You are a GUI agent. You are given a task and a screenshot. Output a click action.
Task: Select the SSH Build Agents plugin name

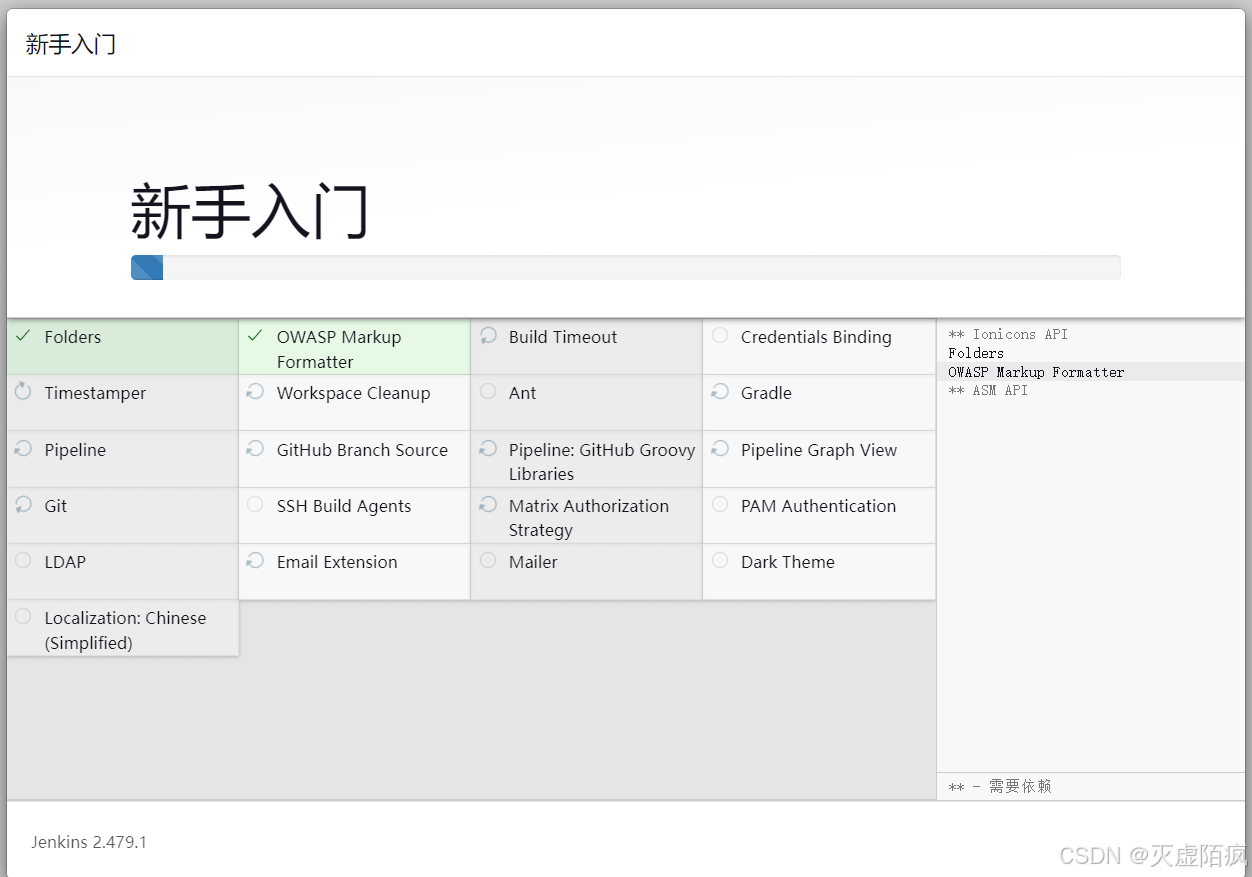click(x=344, y=506)
